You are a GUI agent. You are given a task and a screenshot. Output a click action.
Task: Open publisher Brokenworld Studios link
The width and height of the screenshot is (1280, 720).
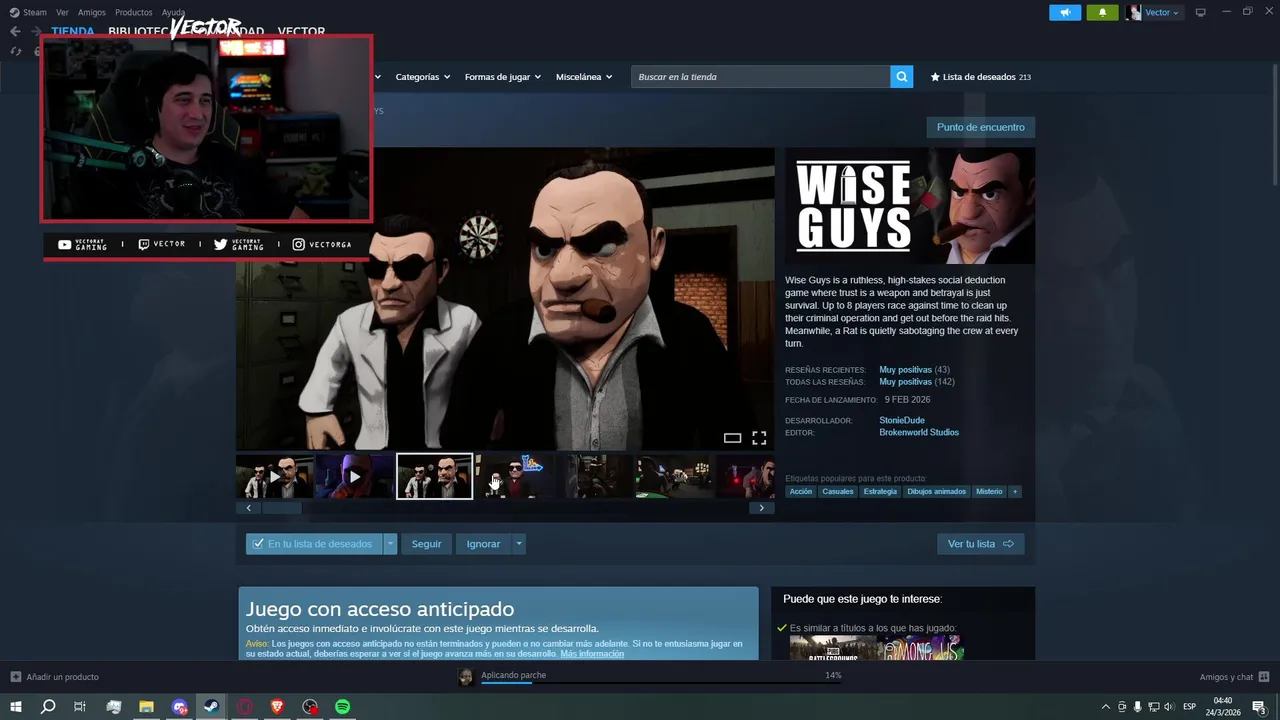[919, 432]
